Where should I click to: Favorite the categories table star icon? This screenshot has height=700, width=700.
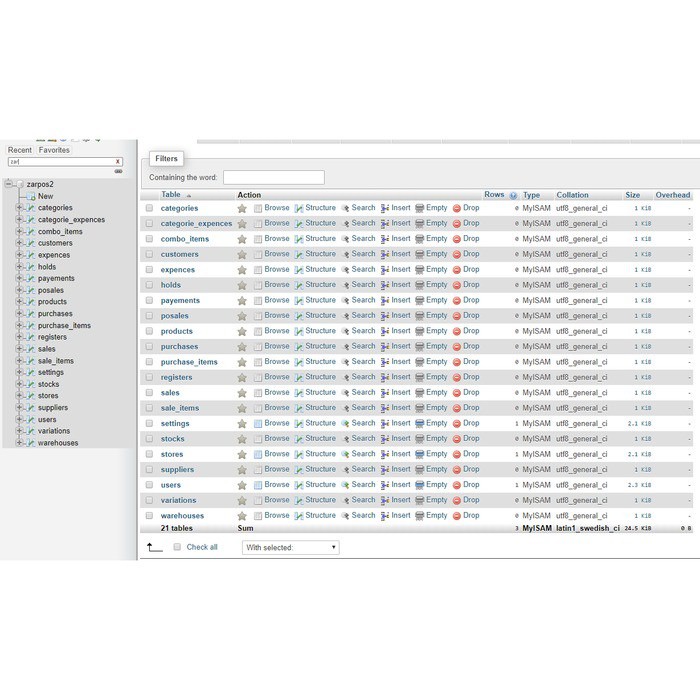(242, 208)
